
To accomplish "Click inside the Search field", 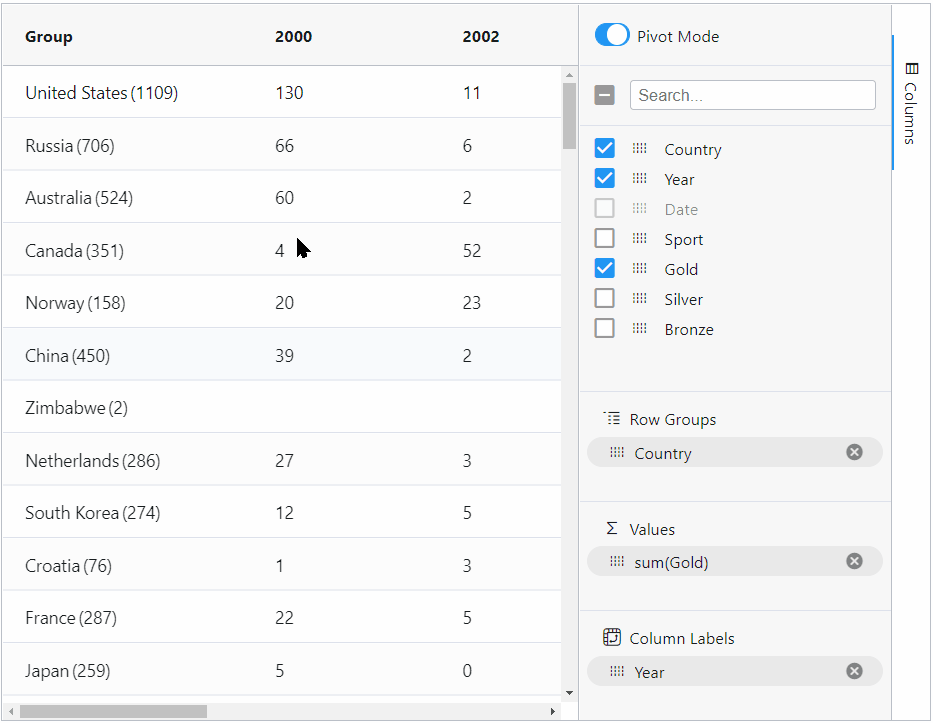I will [x=752, y=94].
